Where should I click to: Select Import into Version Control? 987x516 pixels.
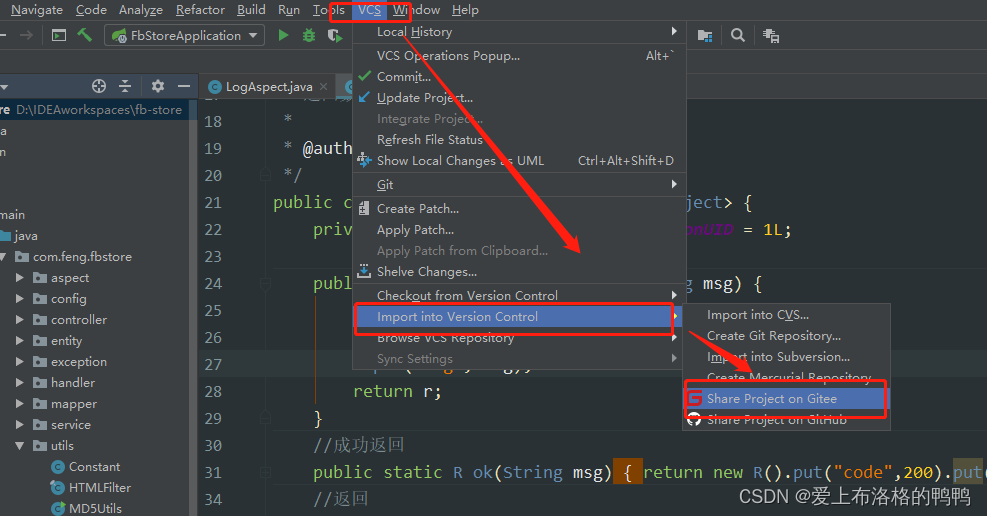click(x=519, y=317)
